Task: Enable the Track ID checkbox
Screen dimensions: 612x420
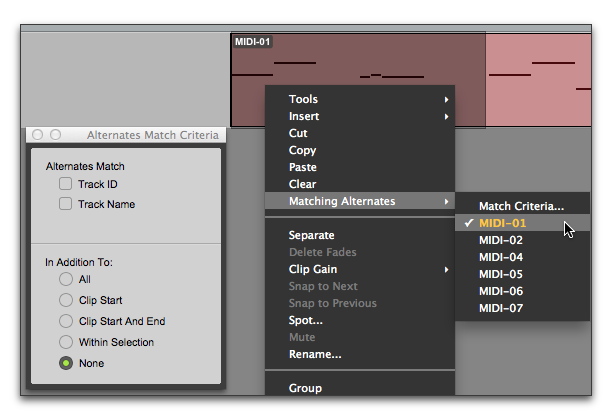Action: pos(66,184)
